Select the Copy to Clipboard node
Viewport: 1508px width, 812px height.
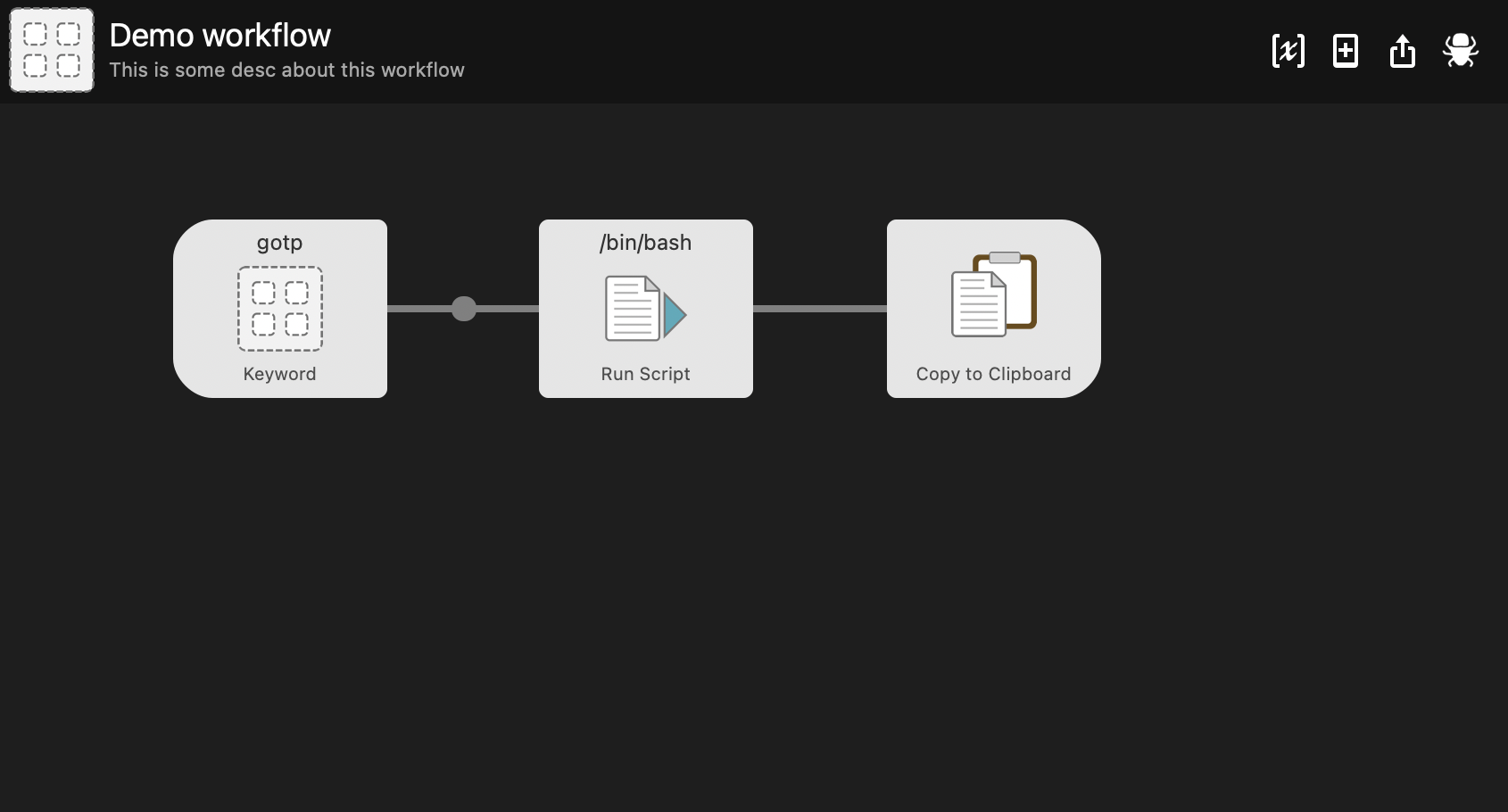pos(994,309)
